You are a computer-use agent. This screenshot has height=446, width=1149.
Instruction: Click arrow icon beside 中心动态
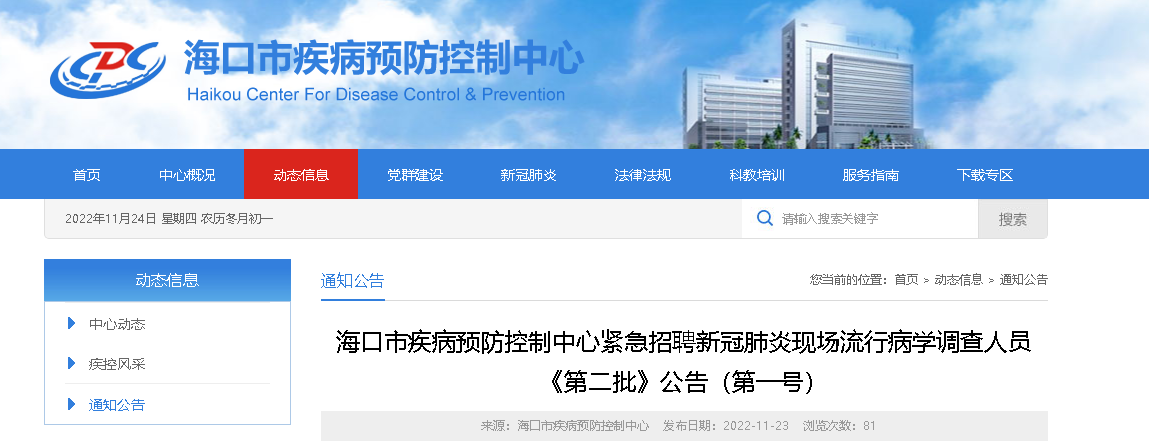71,323
